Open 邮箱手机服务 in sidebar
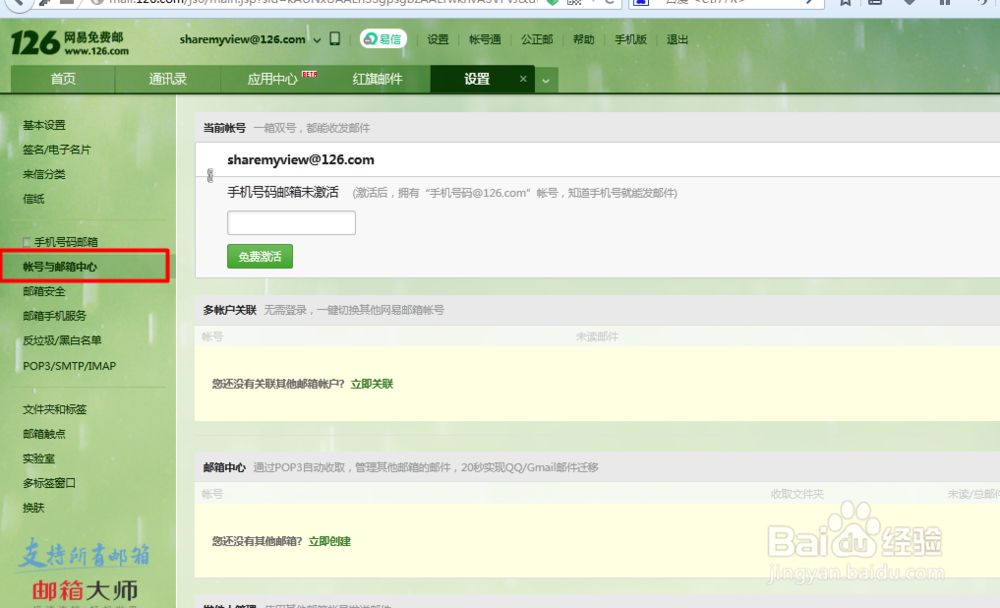This screenshot has width=1000, height=608. tap(54, 316)
